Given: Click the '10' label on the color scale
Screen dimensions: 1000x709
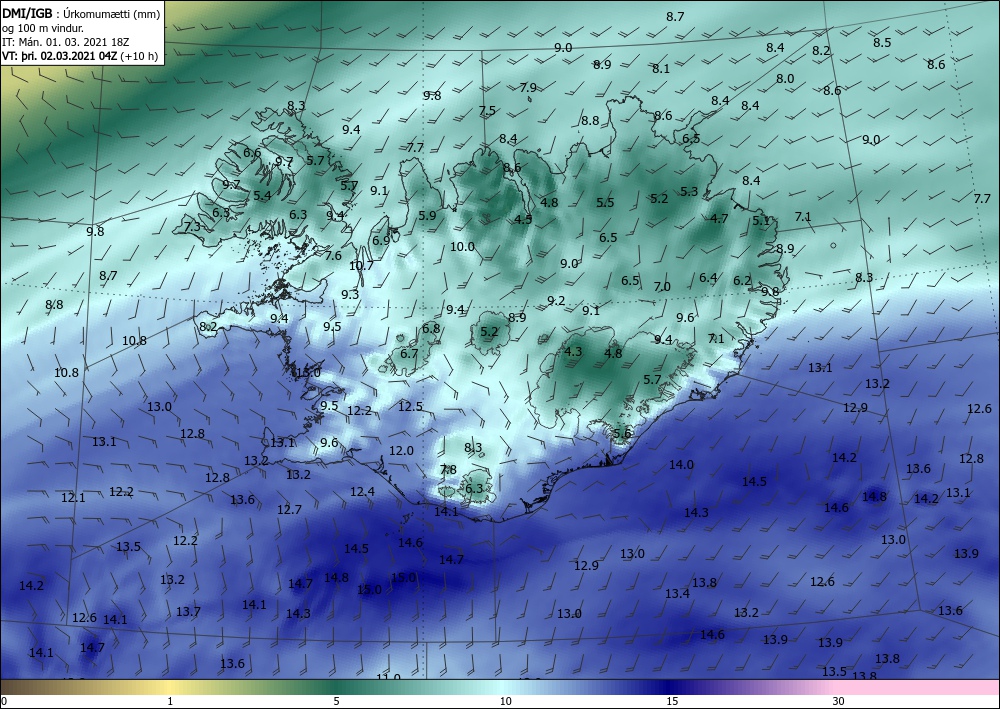Looking at the screenshot, I should point(506,702).
